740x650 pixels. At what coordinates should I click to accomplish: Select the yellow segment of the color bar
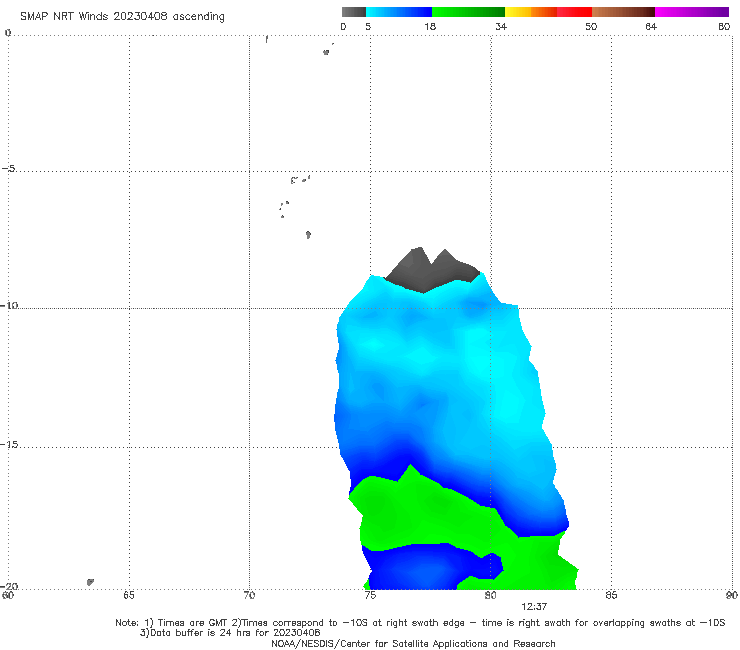pos(518,12)
